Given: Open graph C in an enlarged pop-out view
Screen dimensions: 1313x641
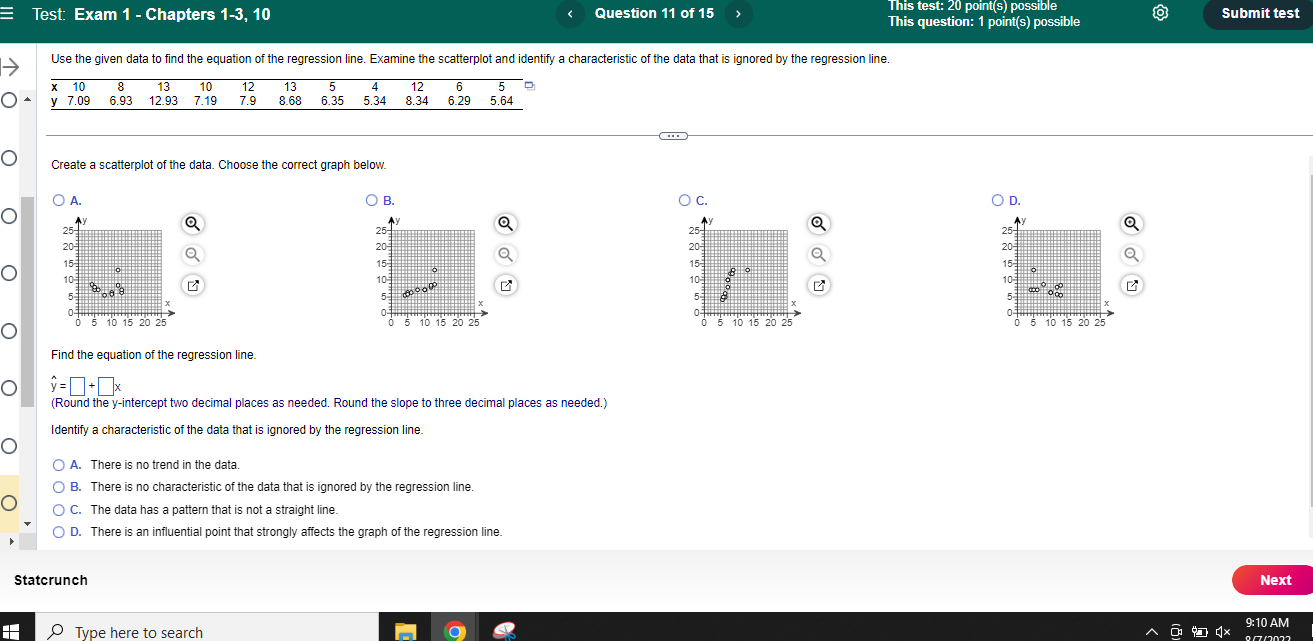Looking at the screenshot, I should point(818,285).
